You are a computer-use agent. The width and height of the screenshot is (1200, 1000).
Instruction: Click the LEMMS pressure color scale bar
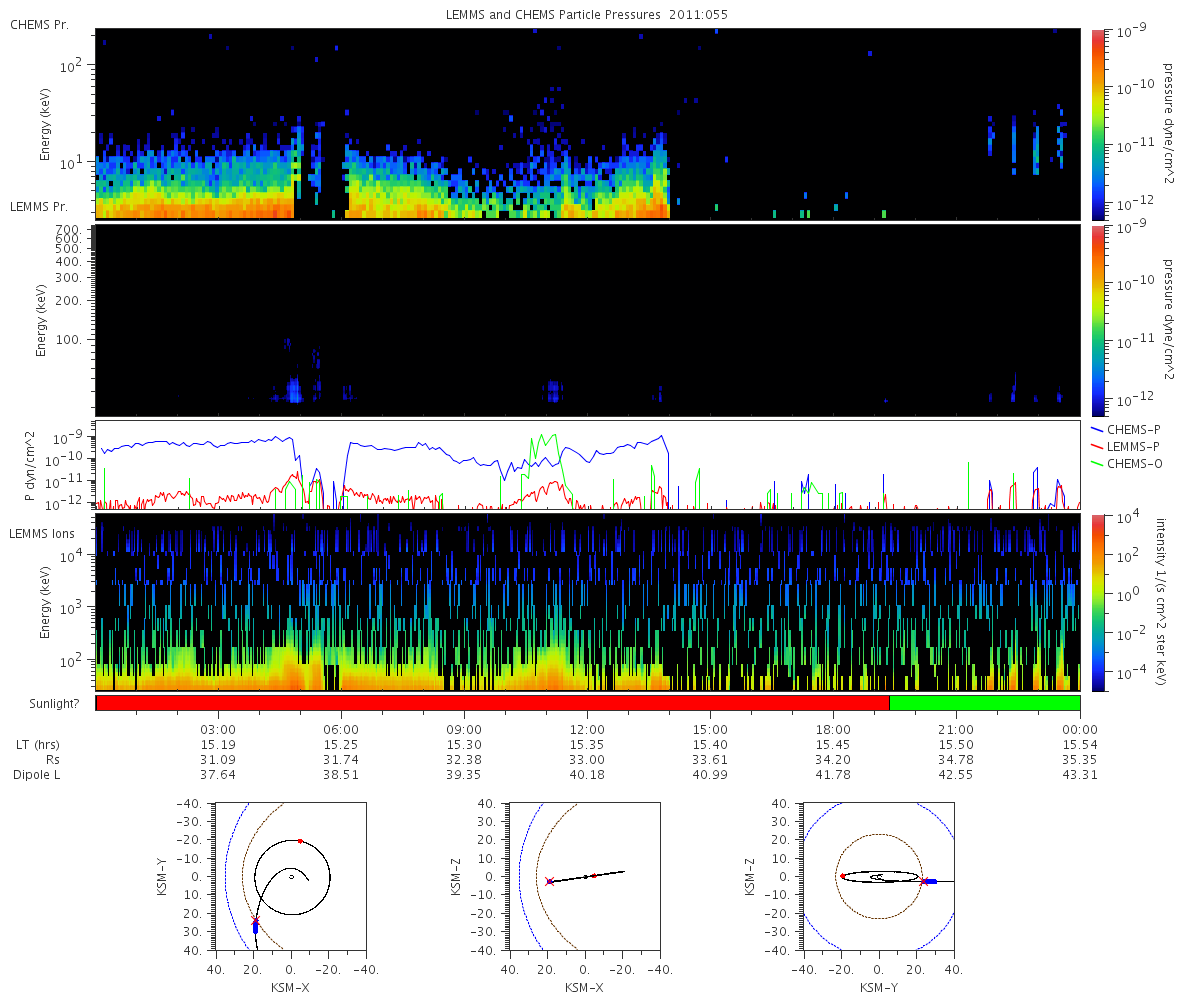1097,320
